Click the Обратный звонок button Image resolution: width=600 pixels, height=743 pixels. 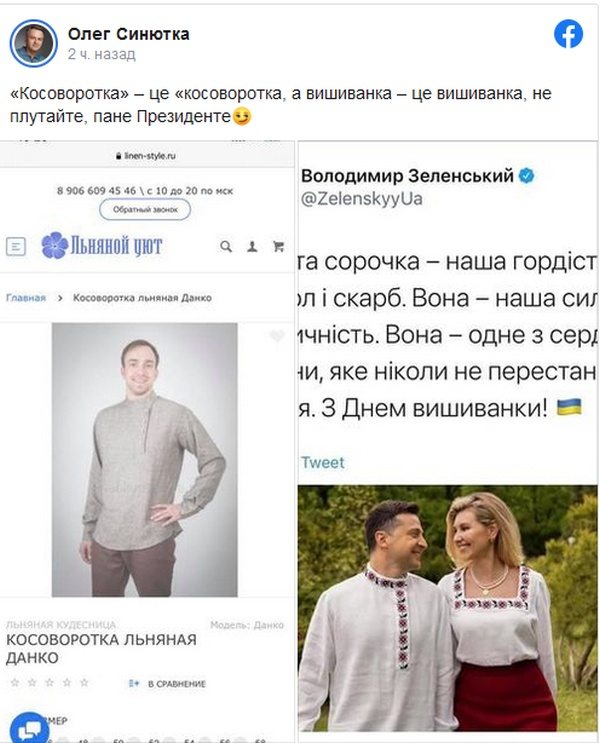point(145,209)
